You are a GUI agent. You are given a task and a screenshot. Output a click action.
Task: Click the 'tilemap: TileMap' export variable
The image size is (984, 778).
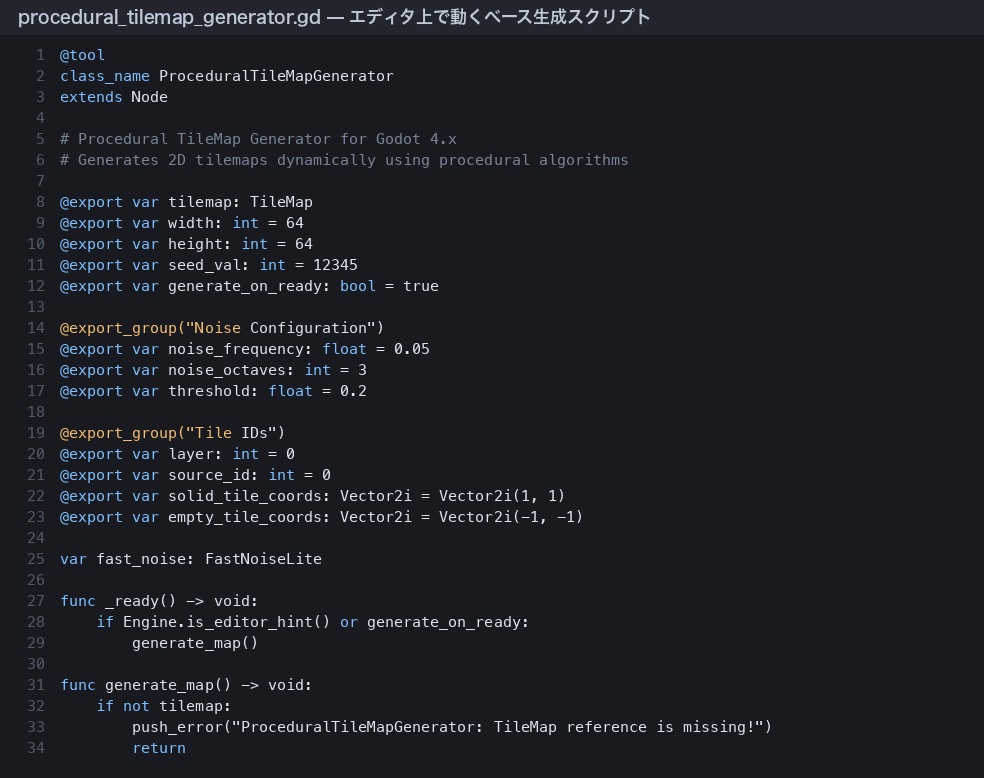tap(186, 202)
